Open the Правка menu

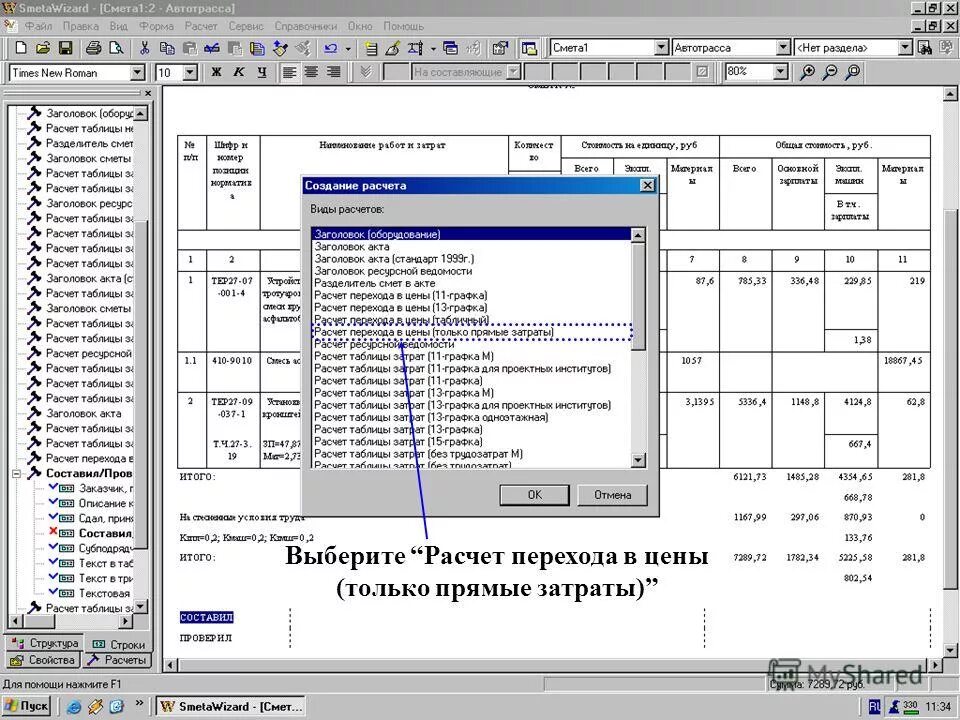pos(80,26)
